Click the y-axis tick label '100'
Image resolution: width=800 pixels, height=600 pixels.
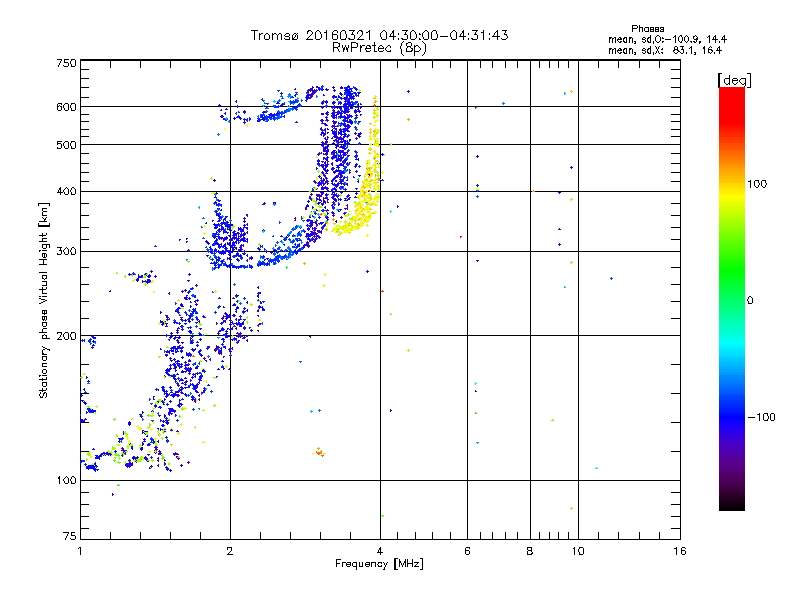[66, 481]
